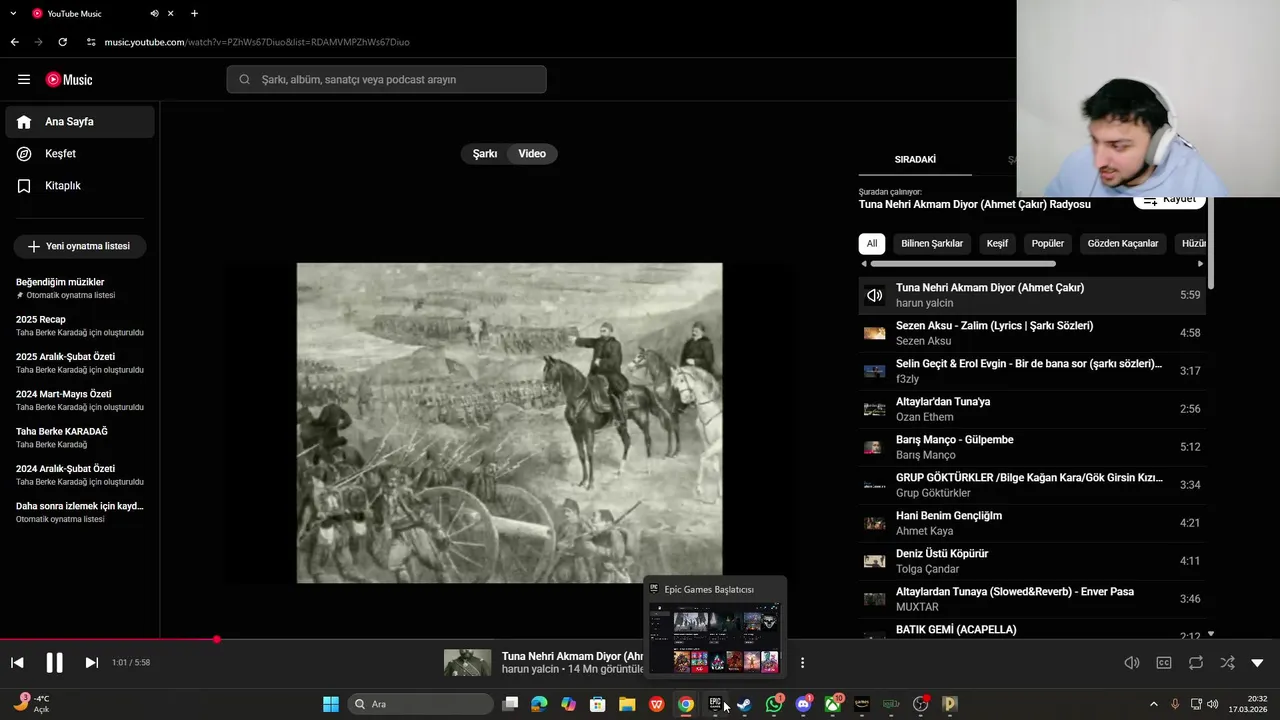1280x720 pixels.
Task: Switch to Şarkı mode
Action: click(x=485, y=154)
